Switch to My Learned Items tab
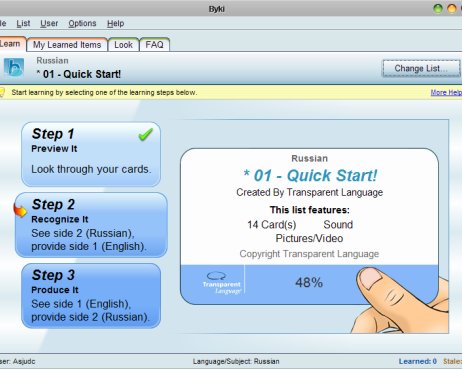462x369 pixels. [67, 45]
